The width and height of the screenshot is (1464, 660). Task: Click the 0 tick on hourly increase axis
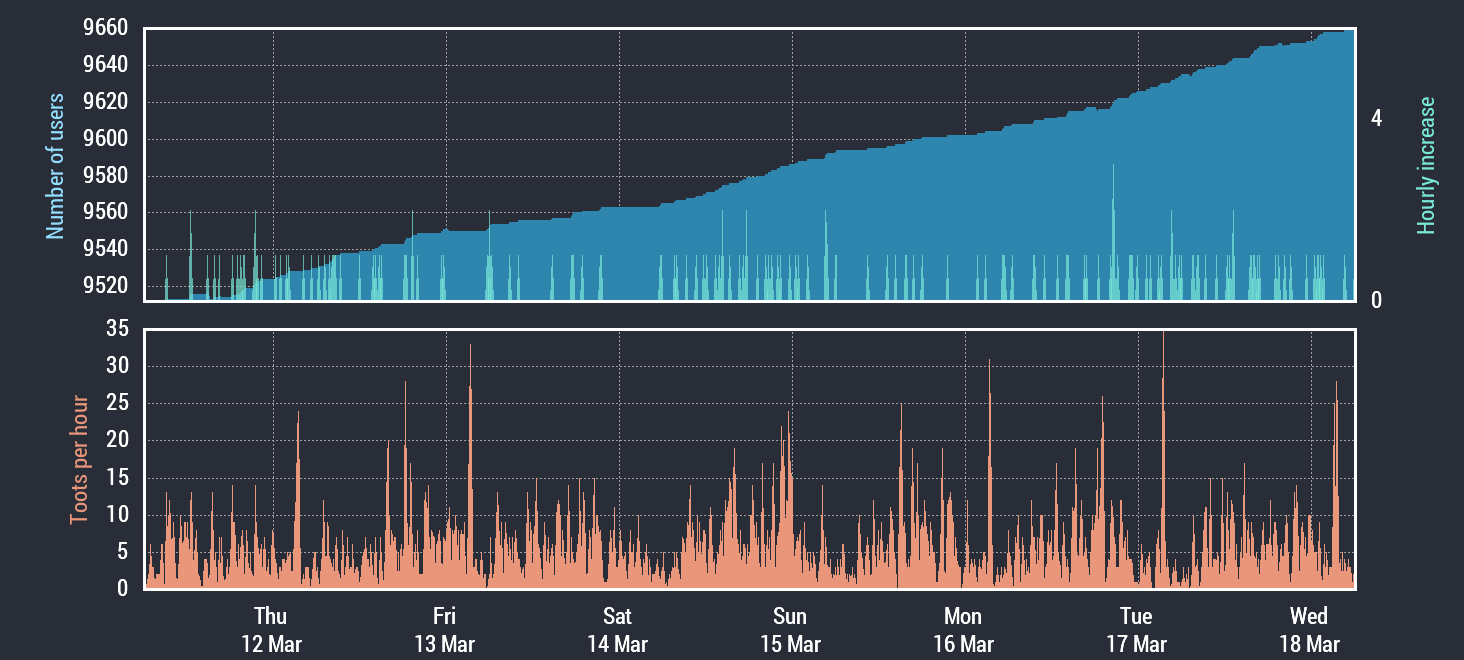1377,301
